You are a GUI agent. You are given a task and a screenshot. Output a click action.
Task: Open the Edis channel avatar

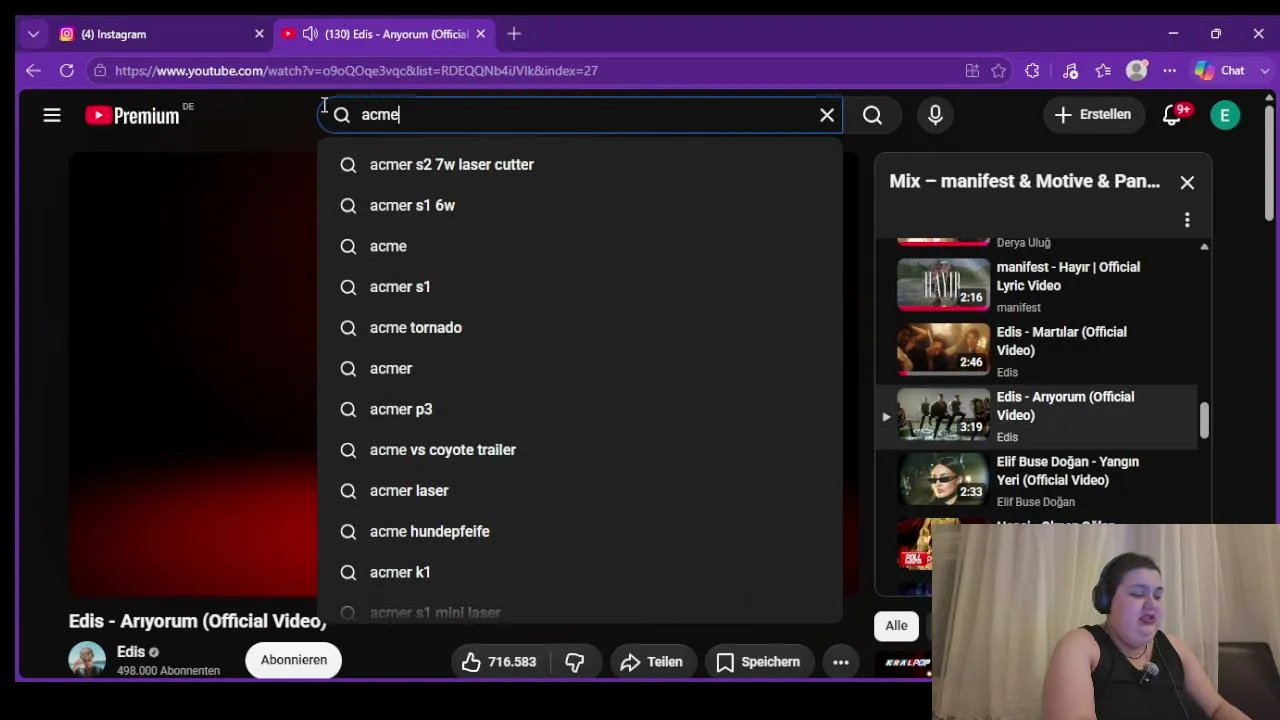(87, 660)
